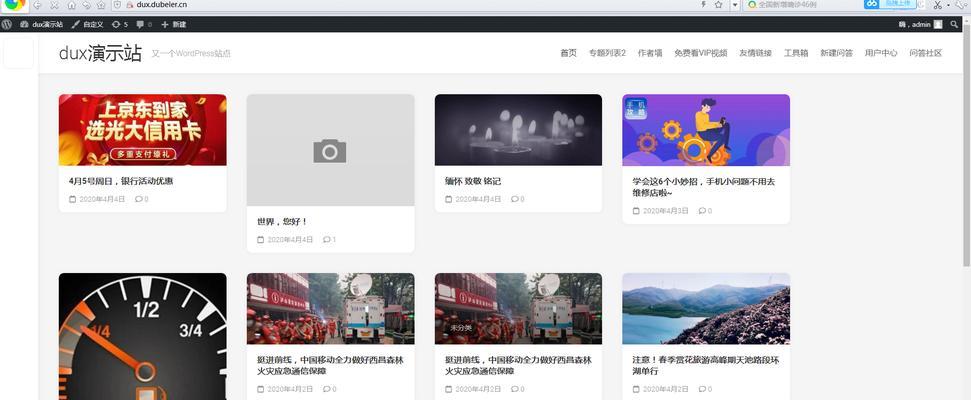Click the browser back arrow
The width and height of the screenshot is (971, 400).
(x=38, y=5)
